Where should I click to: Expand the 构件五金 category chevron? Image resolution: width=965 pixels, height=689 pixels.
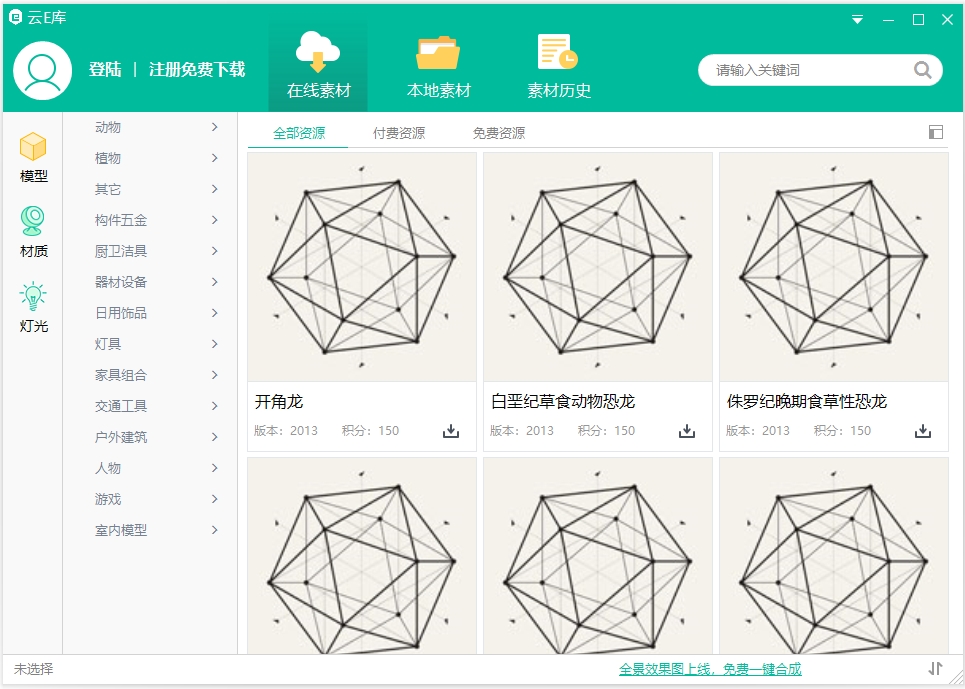[x=215, y=220]
